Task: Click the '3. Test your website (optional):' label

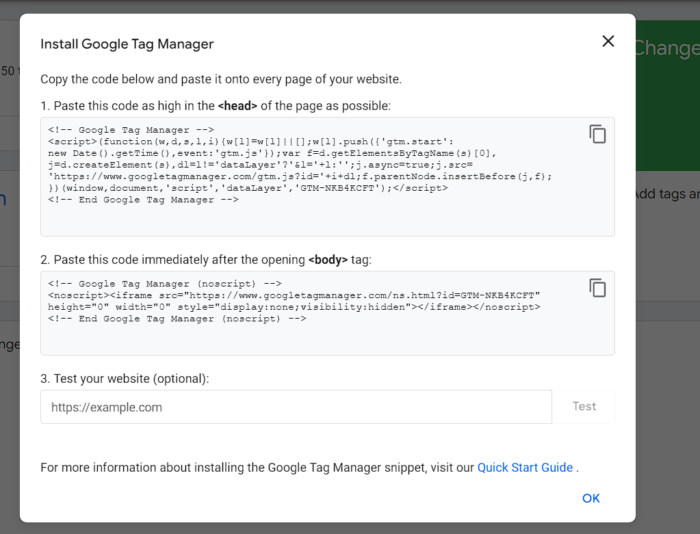Action: click(x=125, y=379)
